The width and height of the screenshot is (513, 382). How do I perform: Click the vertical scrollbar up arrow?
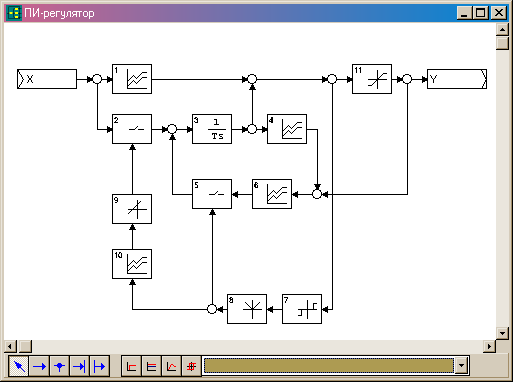click(502, 30)
